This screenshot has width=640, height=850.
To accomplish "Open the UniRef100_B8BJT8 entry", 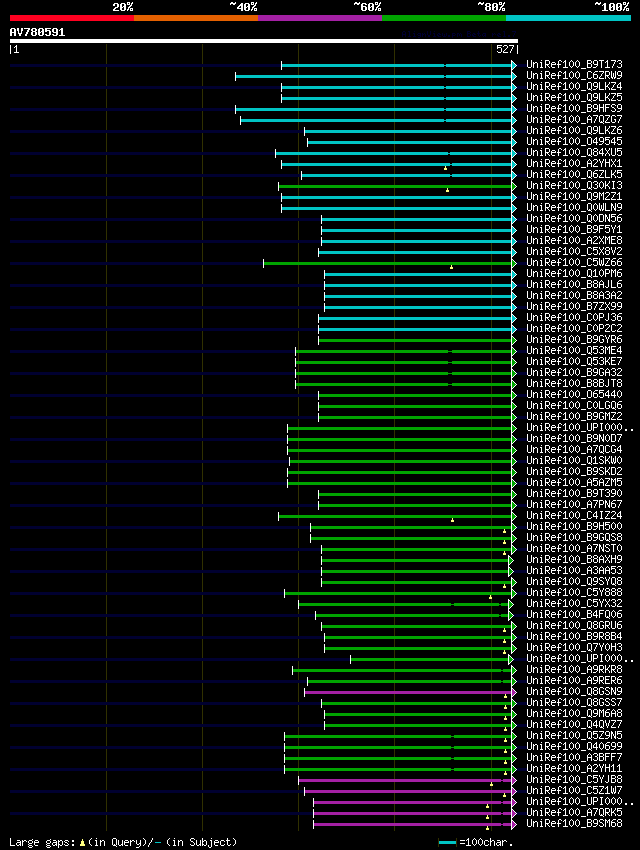I will tap(574, 384).
